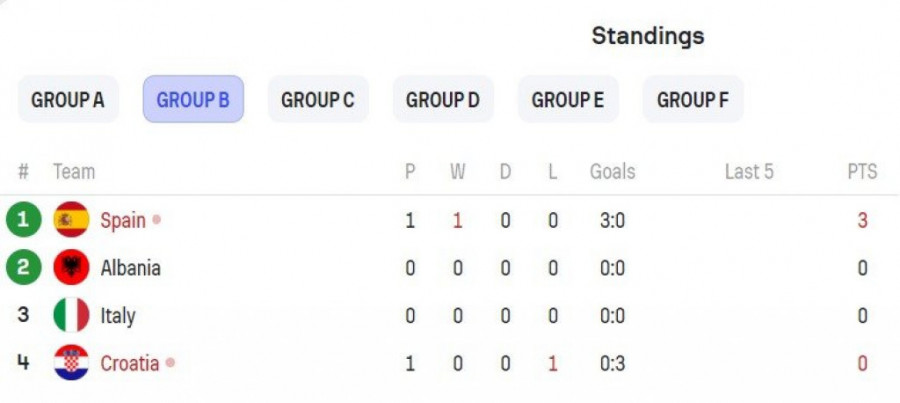Screen dimensions: 900x403
Task: Click live dot next to Spain
Action: coord(157,220)
